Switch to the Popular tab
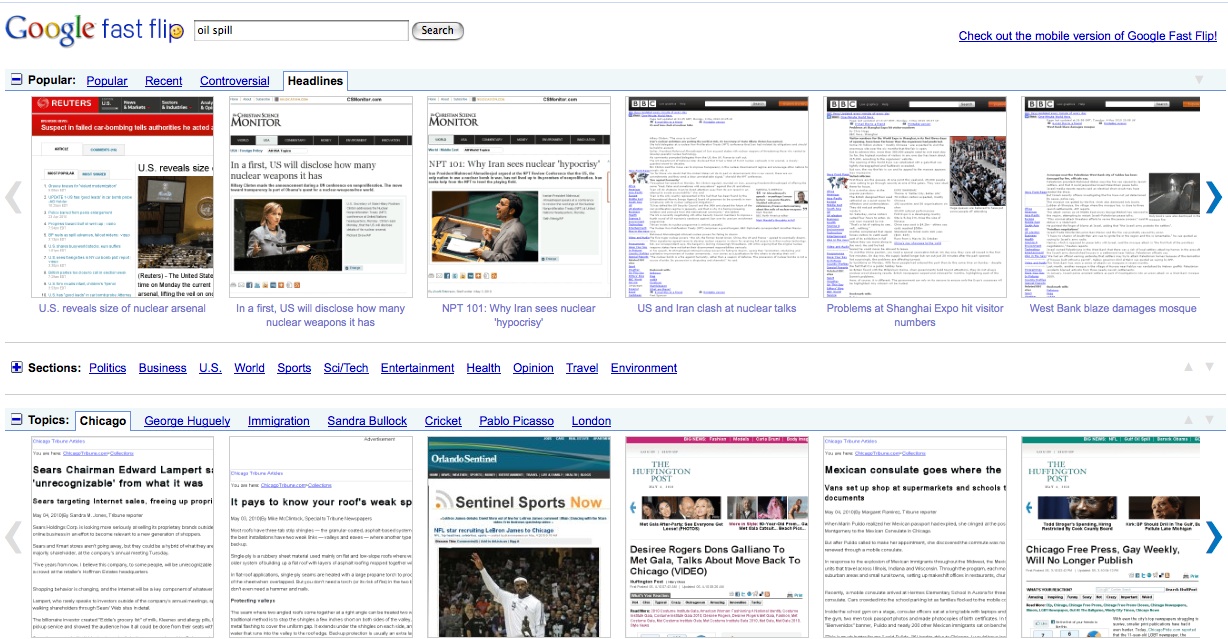 click(107, 81)
